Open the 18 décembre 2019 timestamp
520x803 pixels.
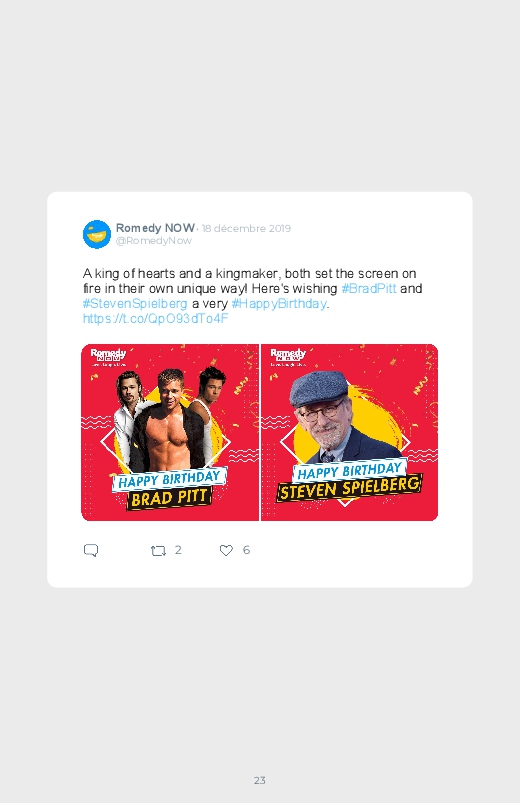point(246,228)
